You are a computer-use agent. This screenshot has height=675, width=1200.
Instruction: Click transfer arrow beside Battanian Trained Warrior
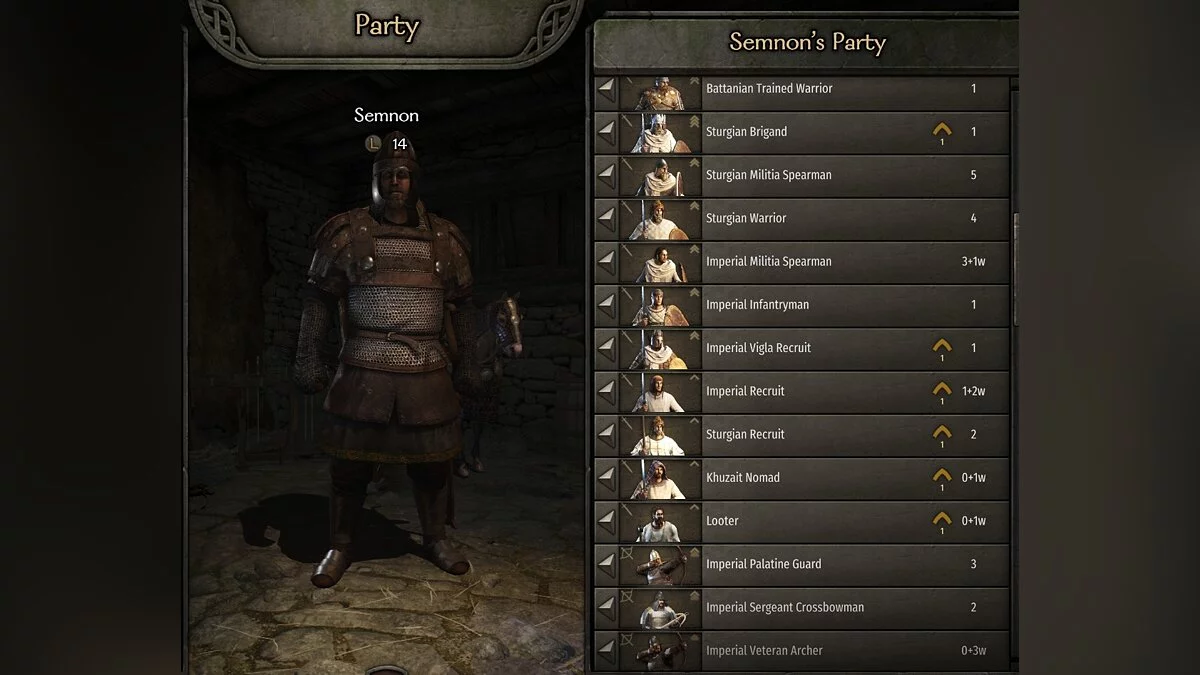click(607, 89)
